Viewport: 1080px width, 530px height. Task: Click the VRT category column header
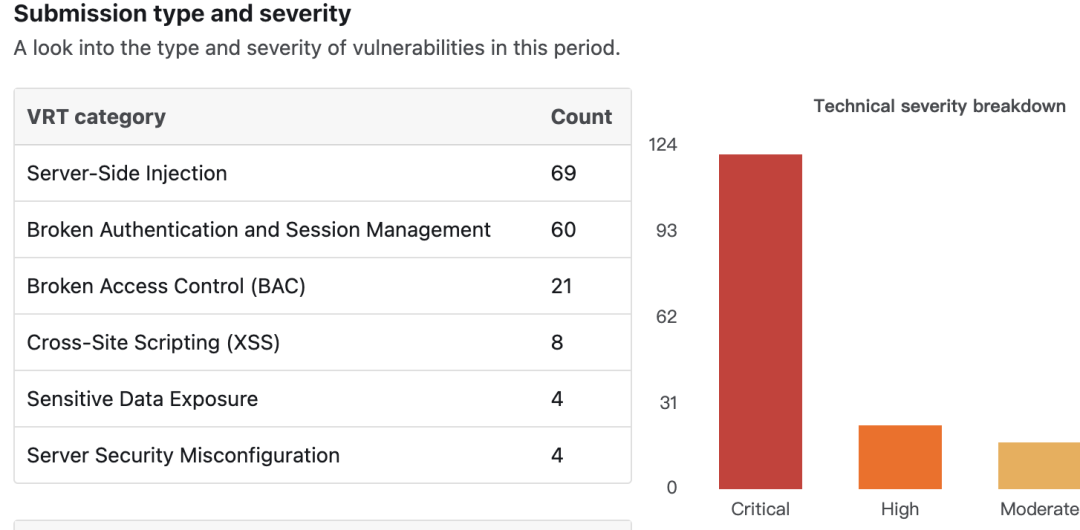pos(96,117)
